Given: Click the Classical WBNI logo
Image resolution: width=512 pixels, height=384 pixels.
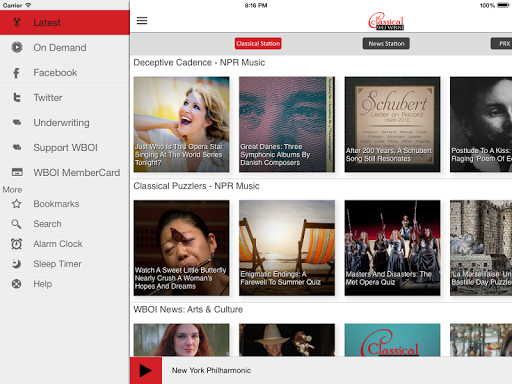Looking at the screenshot, I should pos(386,21).
